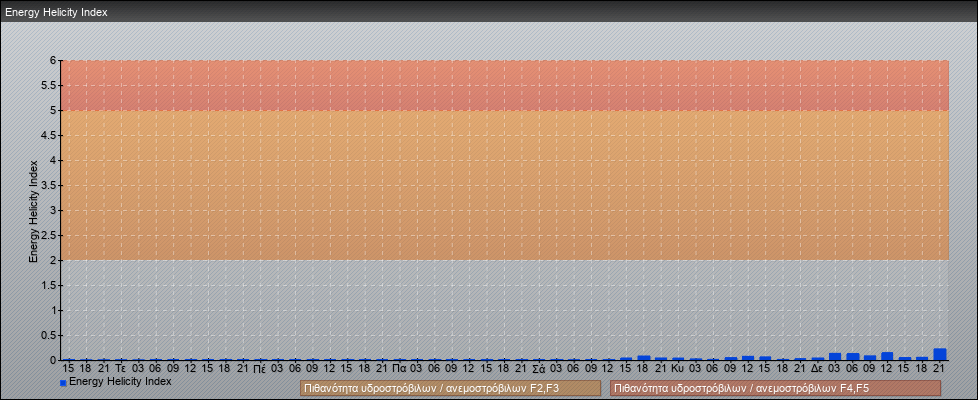
Task: Click the y-axis tick label 2
Action: pyautogui.click(x=53, y=260)
